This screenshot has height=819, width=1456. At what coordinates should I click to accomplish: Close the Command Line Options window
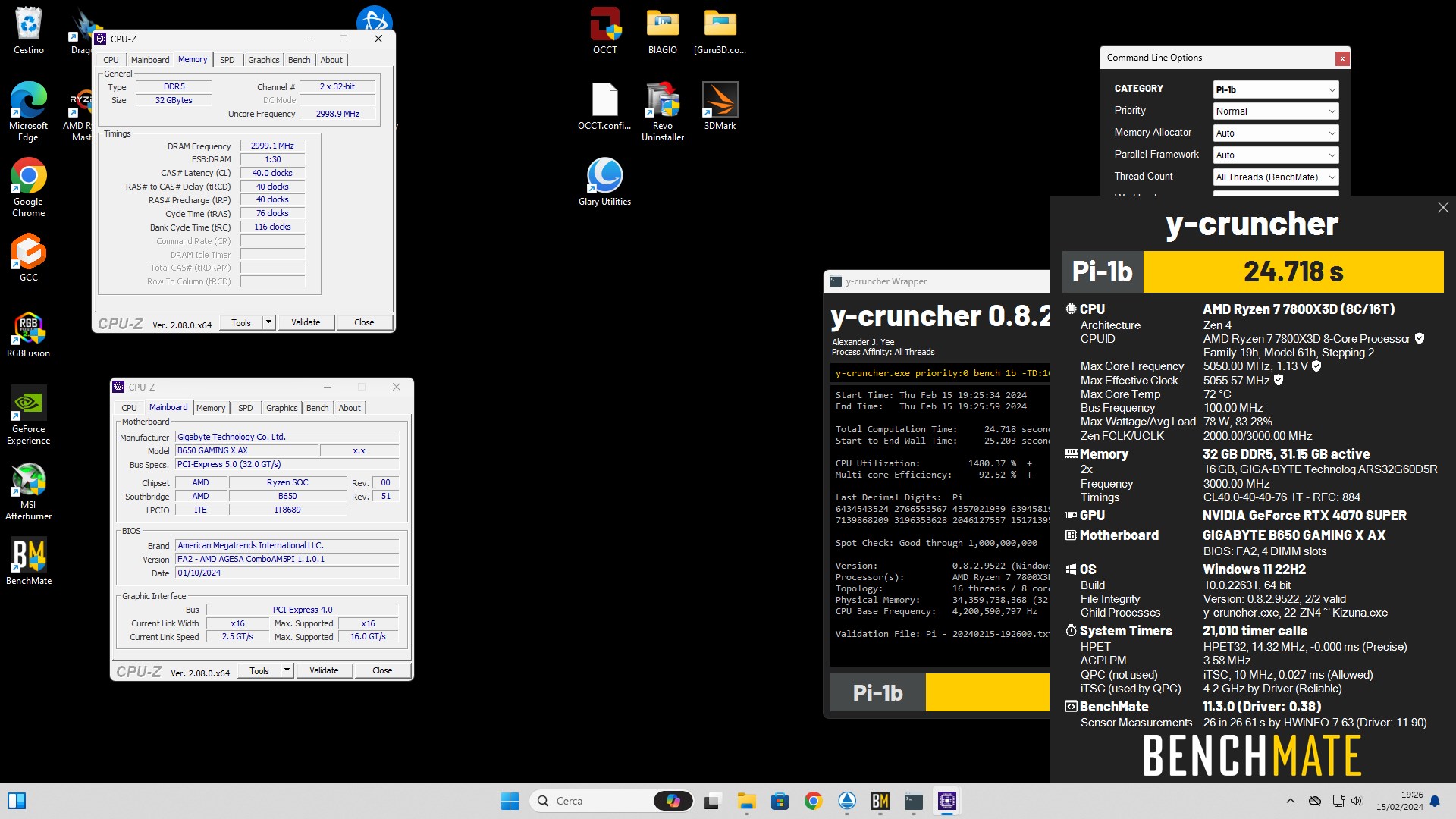click(x=1341, y=58)
